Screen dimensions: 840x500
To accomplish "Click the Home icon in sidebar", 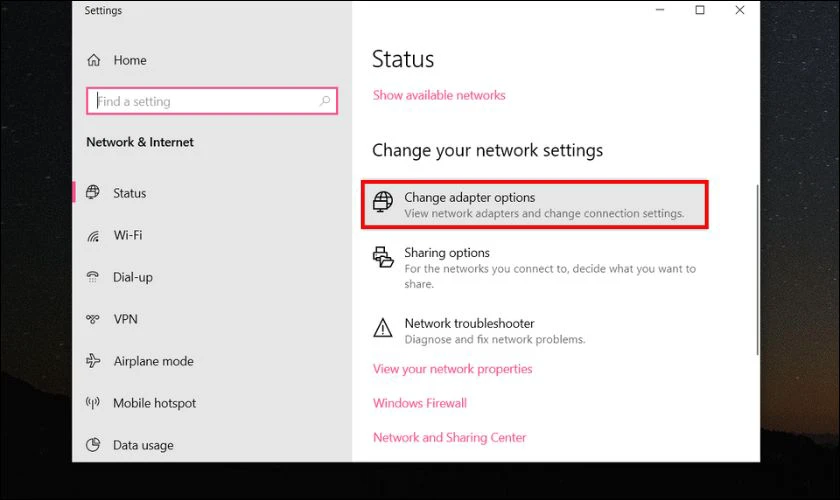I will pos(94,60).
